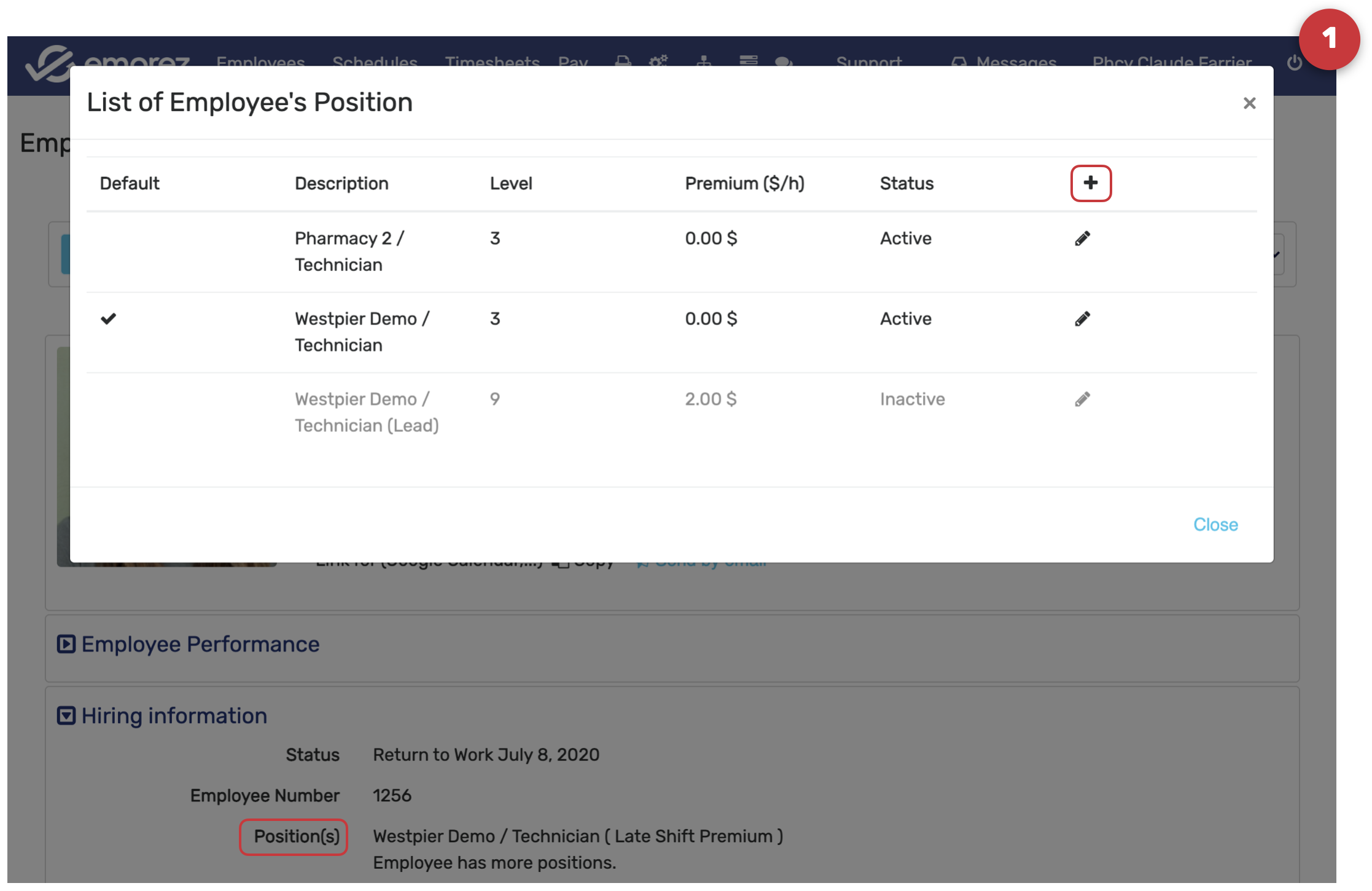
Task: Click the plus icon to add position
Action: coord(1090,183)
